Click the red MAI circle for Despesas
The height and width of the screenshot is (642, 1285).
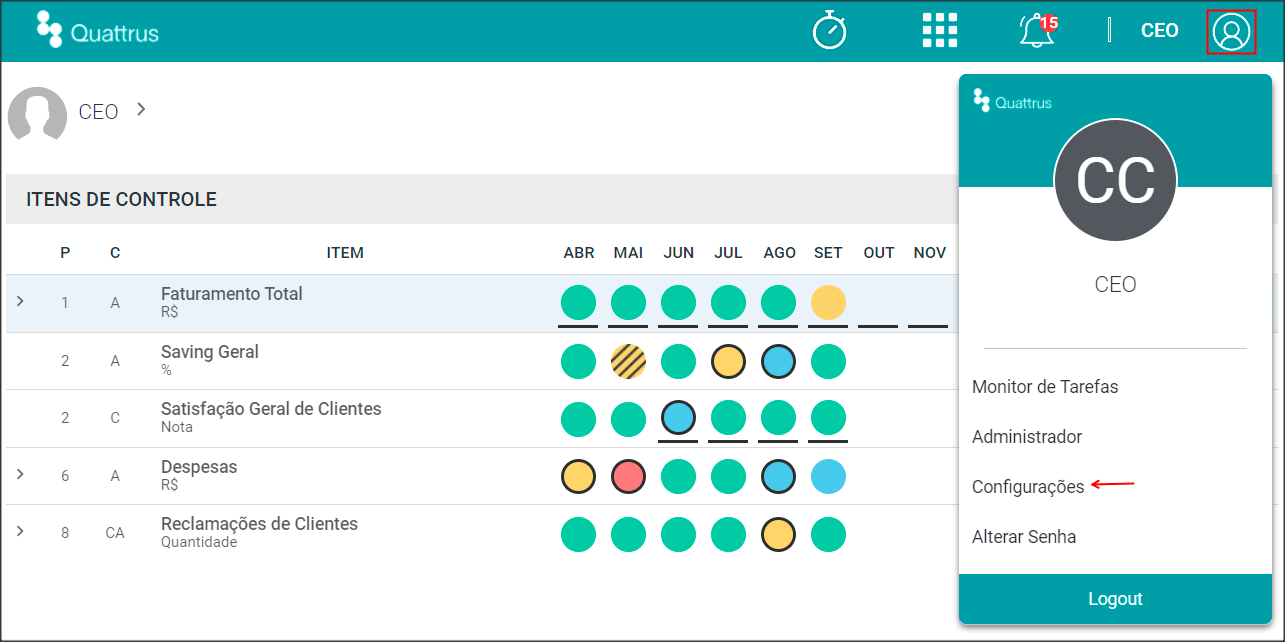tap(628, 477)
